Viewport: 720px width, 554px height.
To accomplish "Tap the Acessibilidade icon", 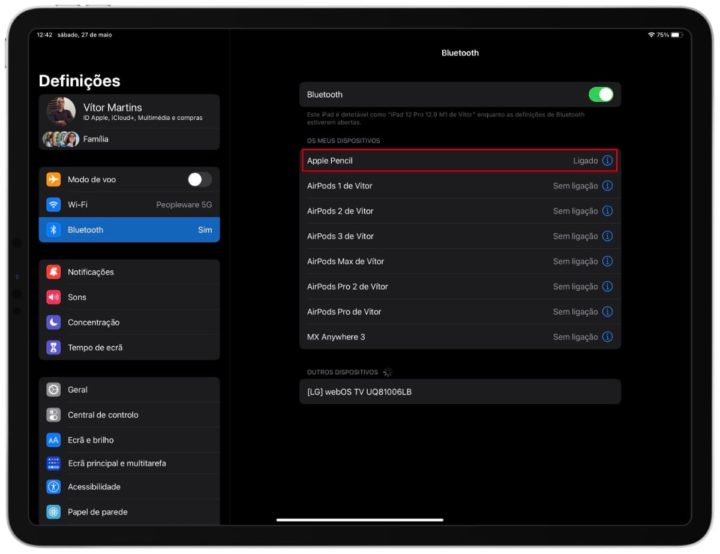I will 53,487.
